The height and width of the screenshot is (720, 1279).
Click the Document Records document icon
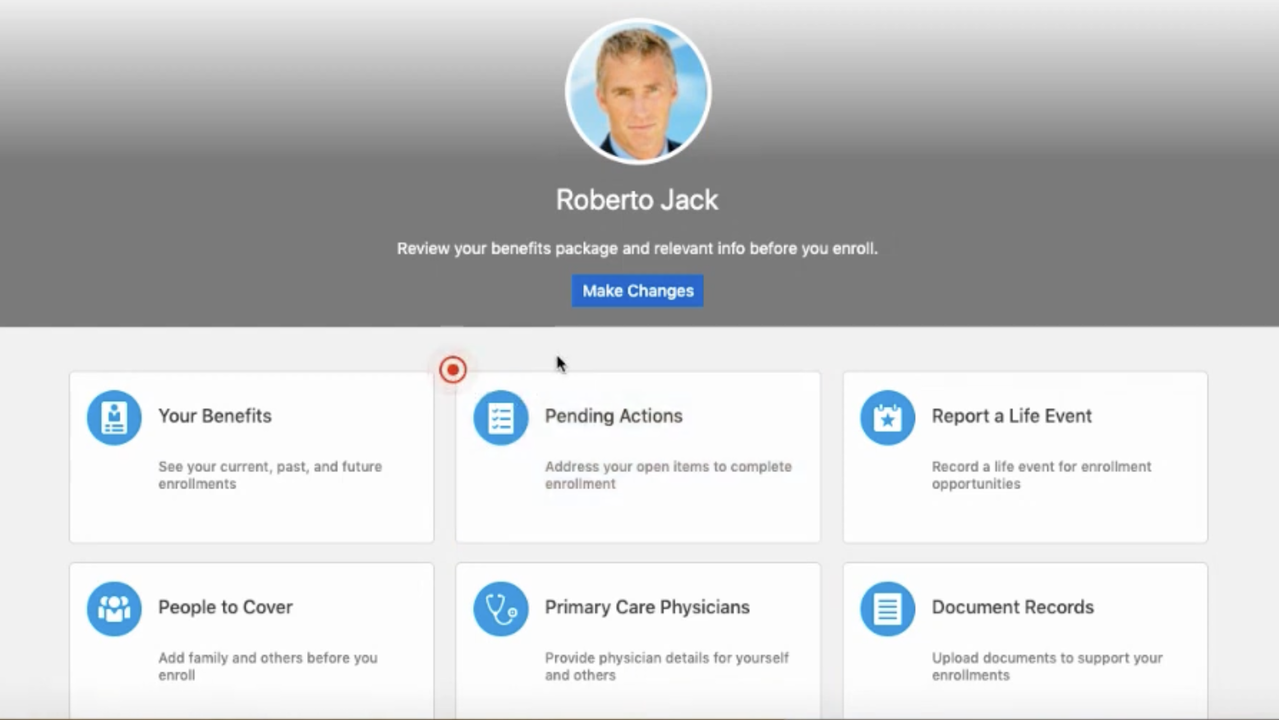coord(887,608)
